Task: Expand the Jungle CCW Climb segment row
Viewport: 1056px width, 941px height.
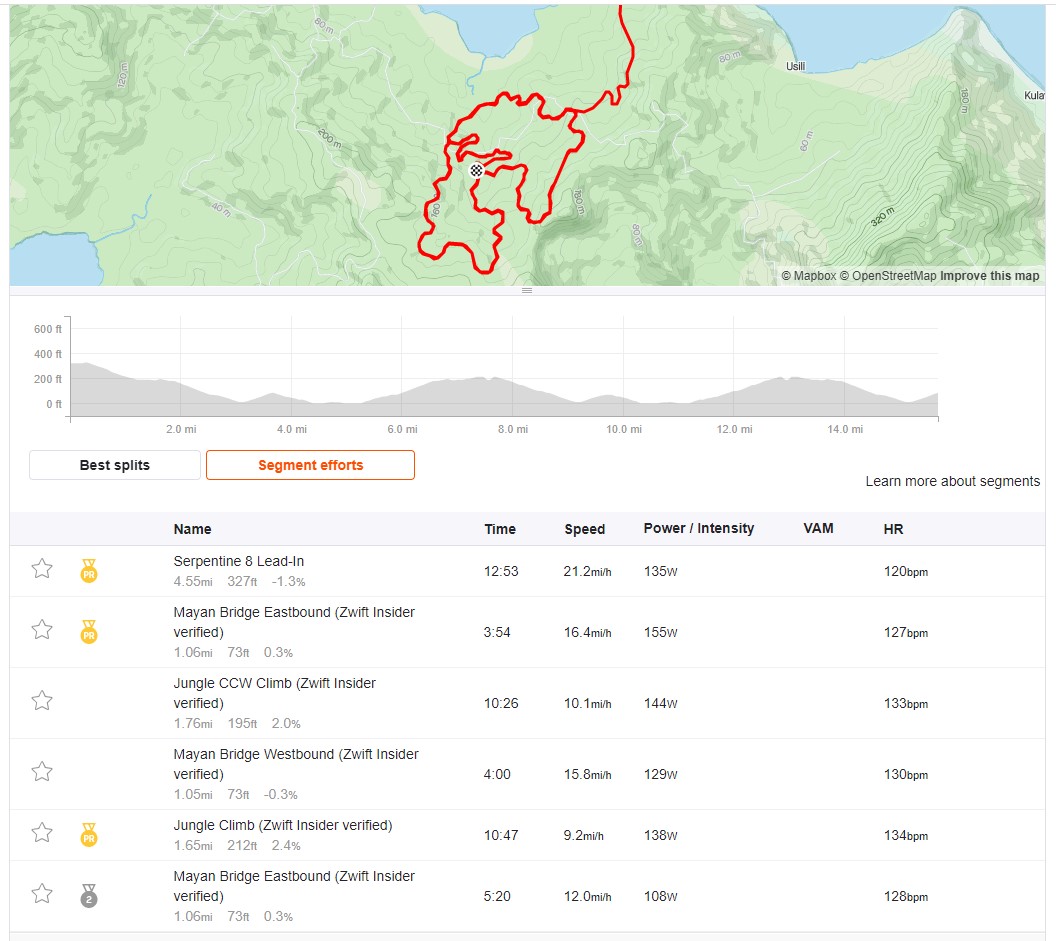Action: tap(527, 703)
